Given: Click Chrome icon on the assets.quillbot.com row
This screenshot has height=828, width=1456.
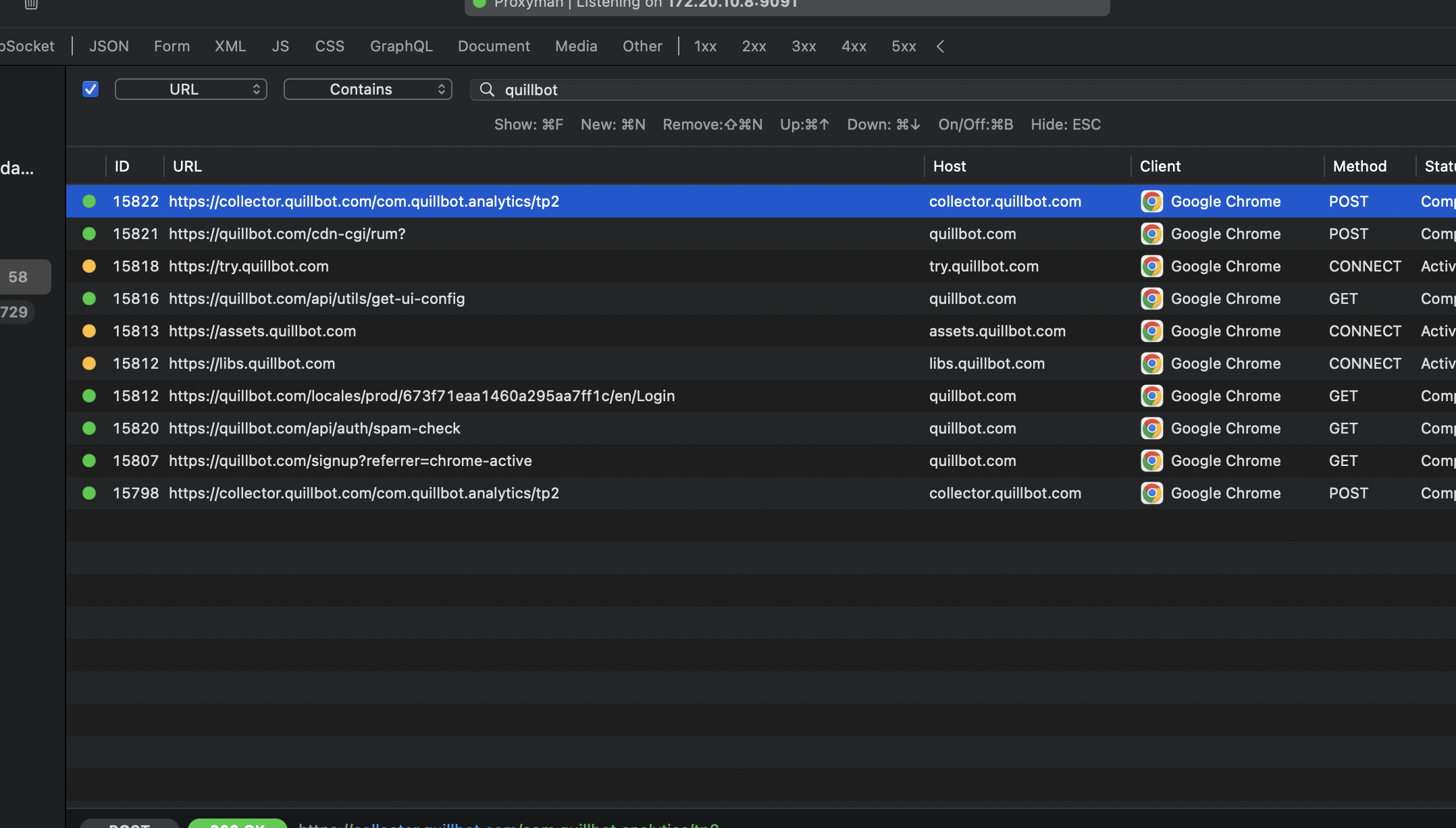Looking at the screenshot, I should point(1151,331).
